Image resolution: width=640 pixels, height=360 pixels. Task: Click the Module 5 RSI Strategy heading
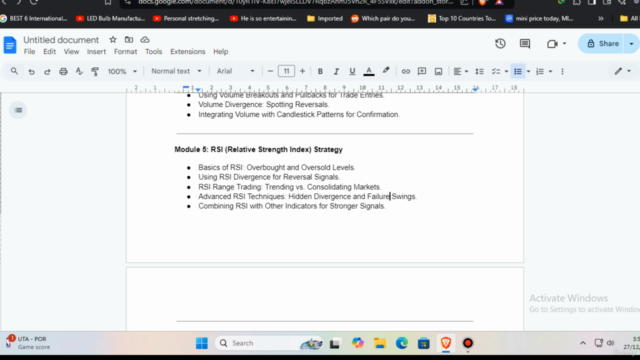point(258,150)
